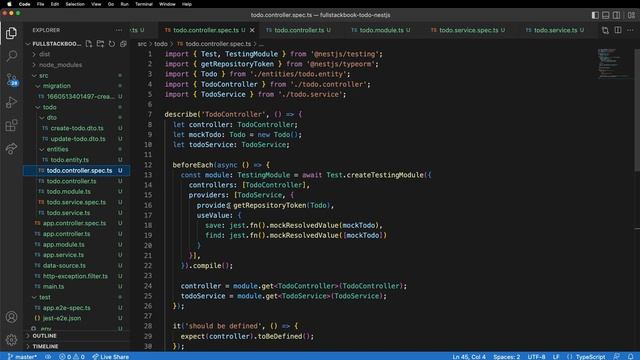Image resolution: width=640 pixels, height=360 pixels.
Task: Close the todo.controller.spec.ts tab
Action: click(x=252, y=30)
